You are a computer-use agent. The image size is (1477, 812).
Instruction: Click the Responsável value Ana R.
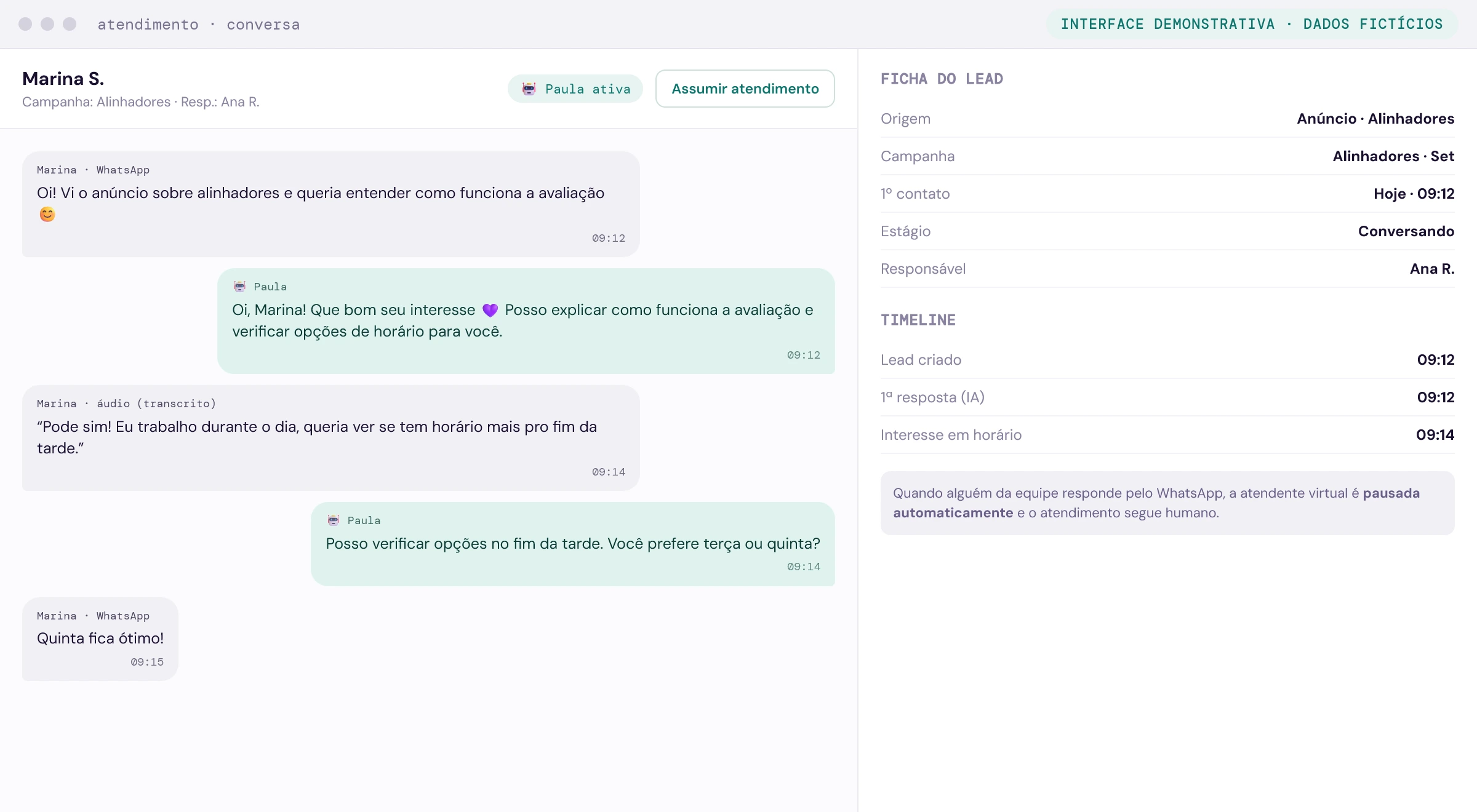point(1432,269)
